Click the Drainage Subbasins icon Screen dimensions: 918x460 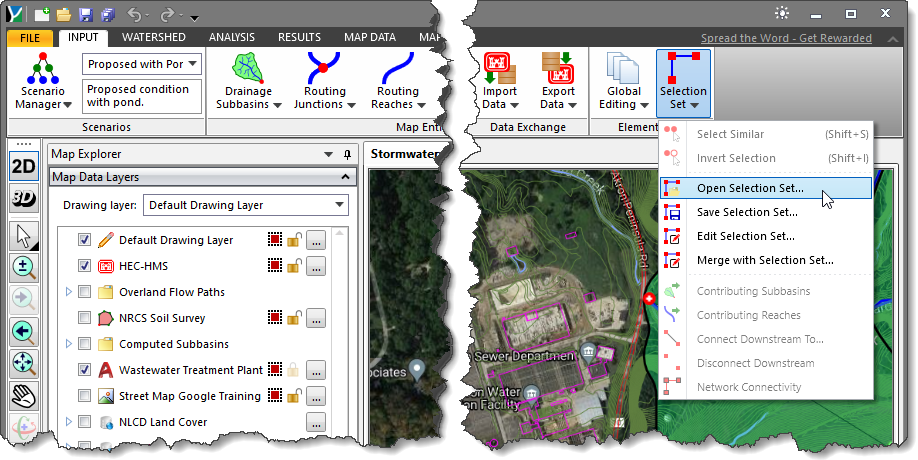tap(248, 82)
